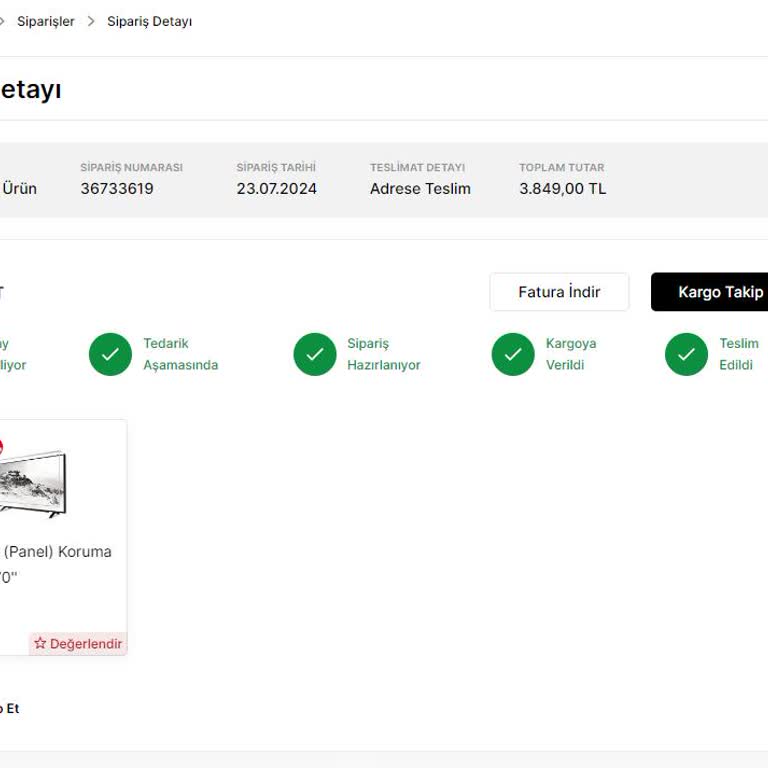Click the Sipariş Detayı breadcrumb

click(149, 22)
